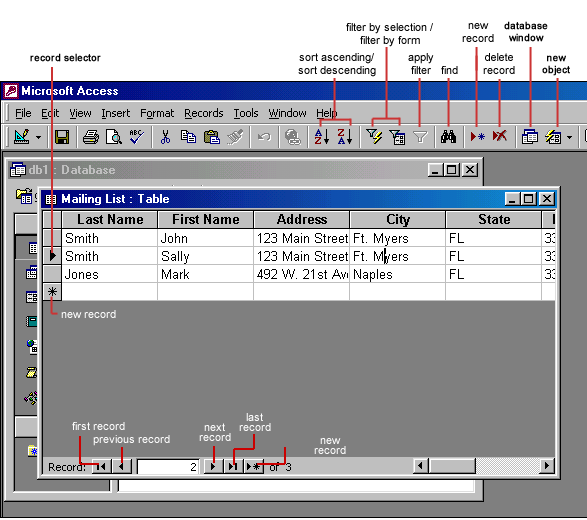
Task: Select the First Name column header
Action: (x=206, y=219)
